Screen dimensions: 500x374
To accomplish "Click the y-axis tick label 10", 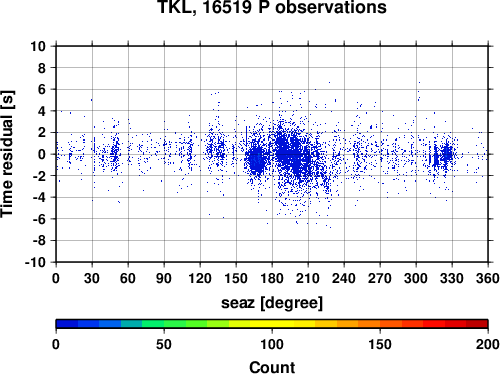I will click(38, 46).
